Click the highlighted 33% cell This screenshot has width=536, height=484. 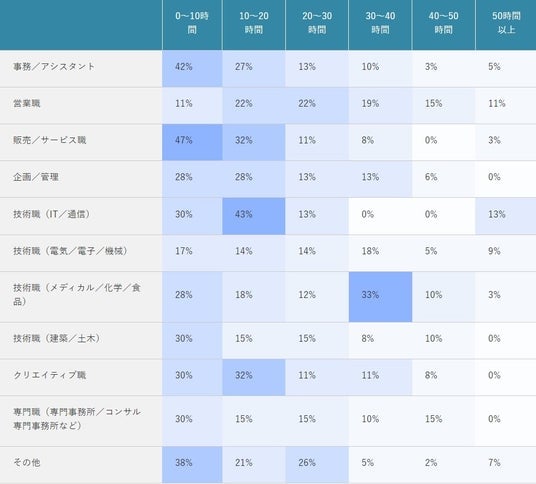click(x=380, y=297)
